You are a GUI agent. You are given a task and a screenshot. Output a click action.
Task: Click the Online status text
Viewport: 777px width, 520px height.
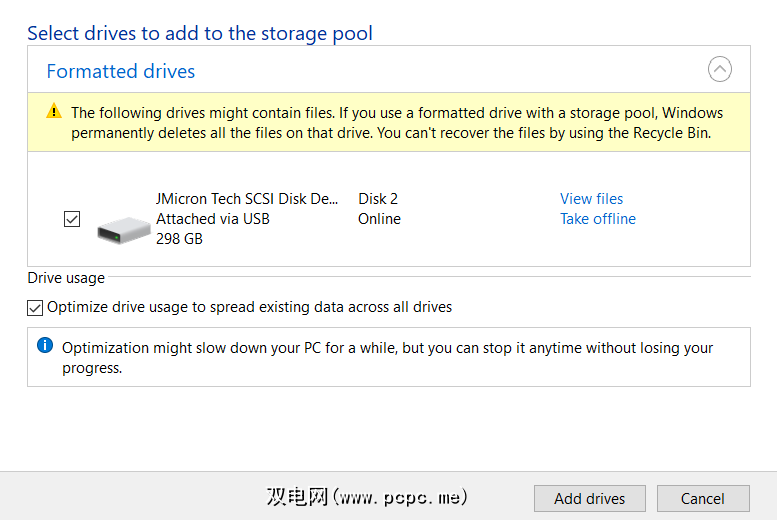[x=379, y=219]
